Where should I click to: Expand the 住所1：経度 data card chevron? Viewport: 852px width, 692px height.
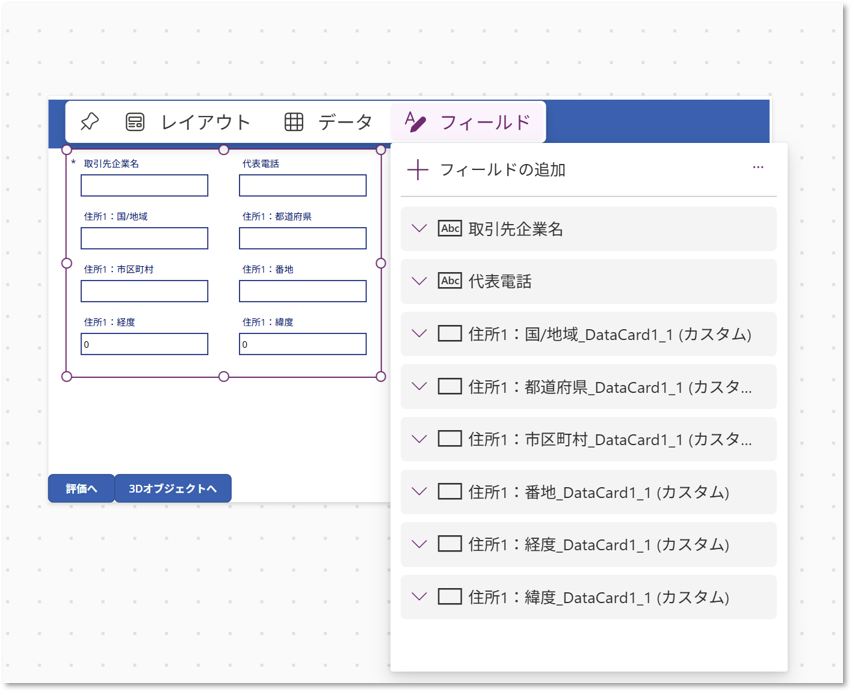coord(419,544)
